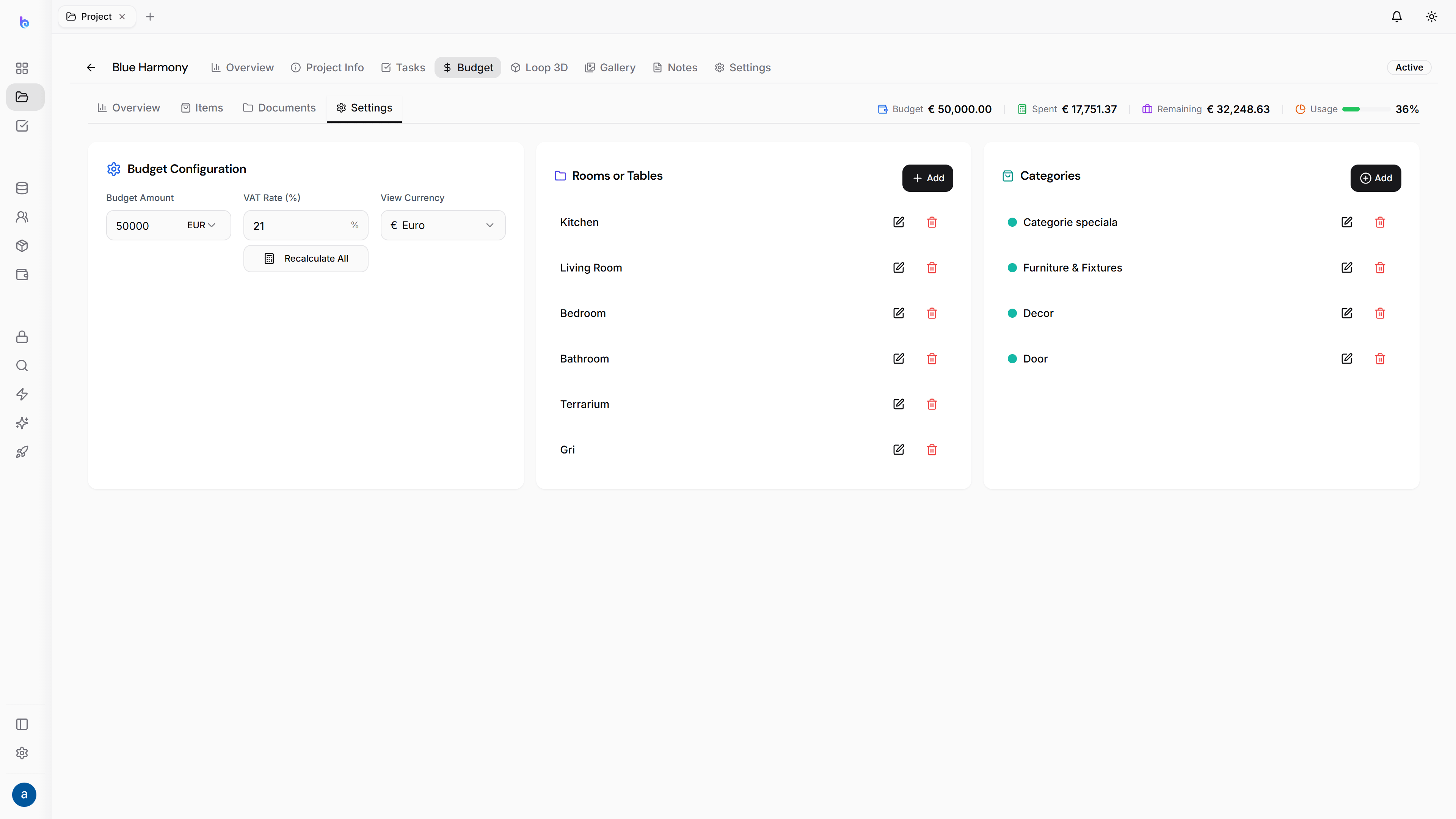Switch to budget Items sub-tab
Viewport: 1456px width, 819px height.
pyautogui.click(x=202, y=108)
